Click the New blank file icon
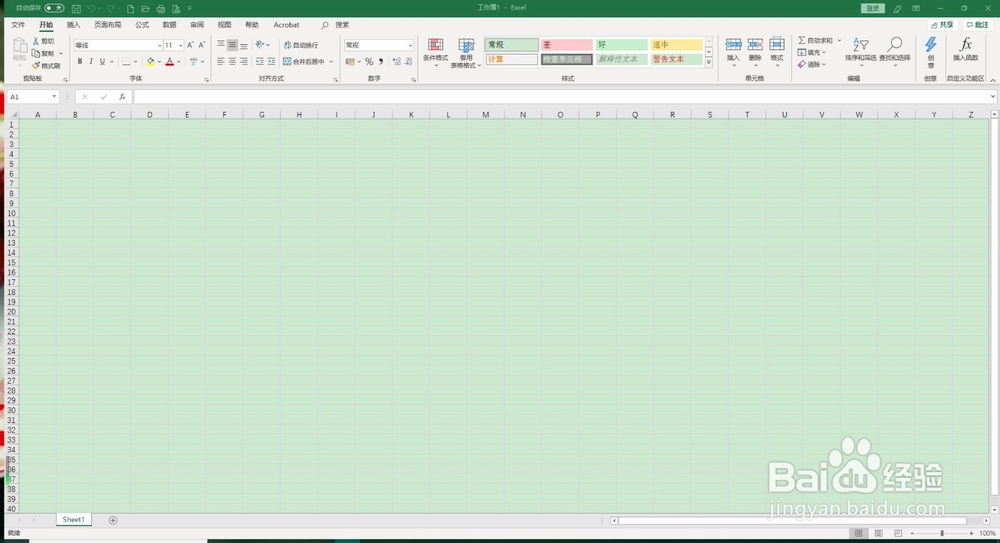Screen dimensions: 1000x543 pos(131,9)
